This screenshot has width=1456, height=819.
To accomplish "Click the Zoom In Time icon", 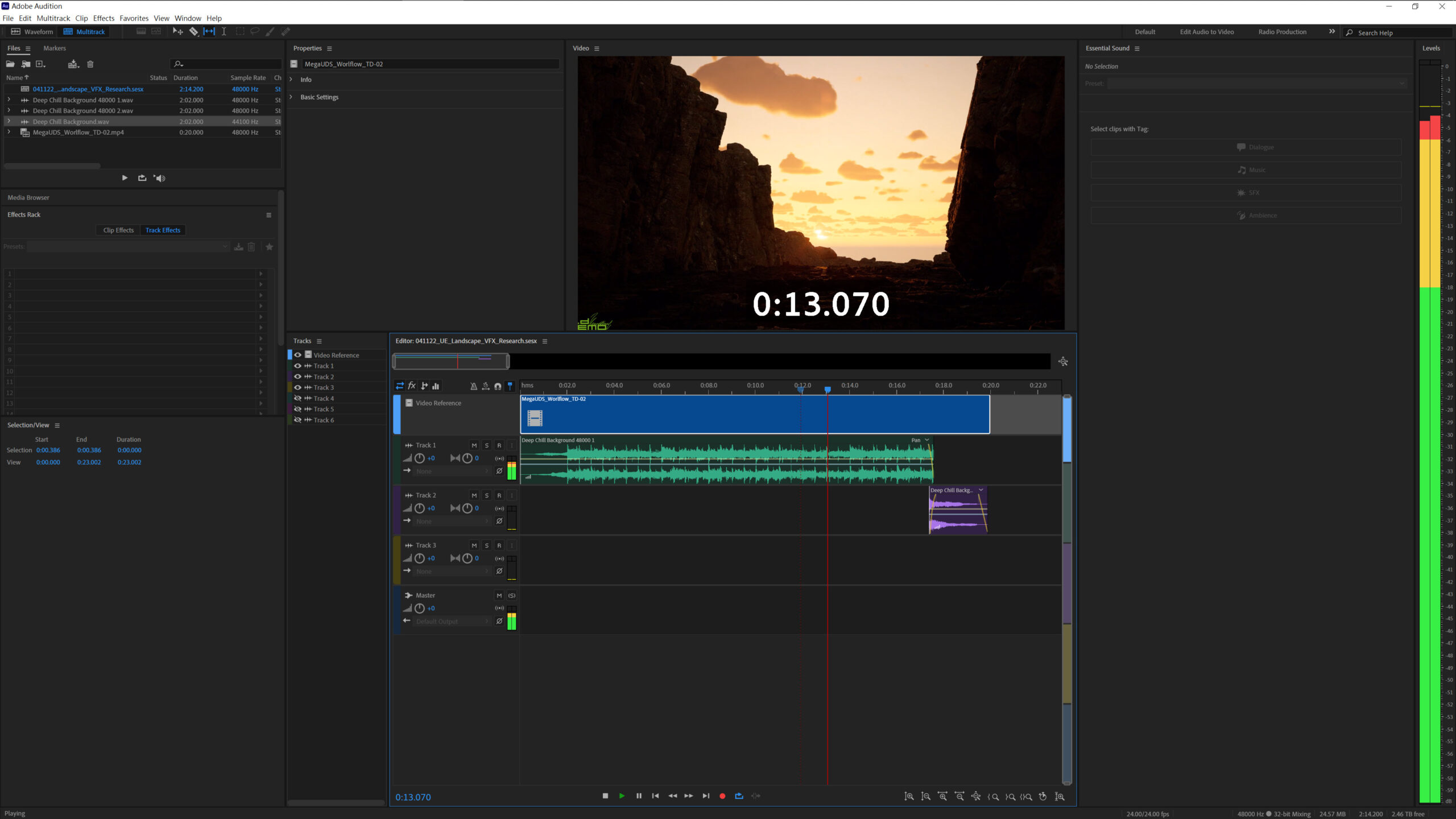I will [x=942, y=796].
